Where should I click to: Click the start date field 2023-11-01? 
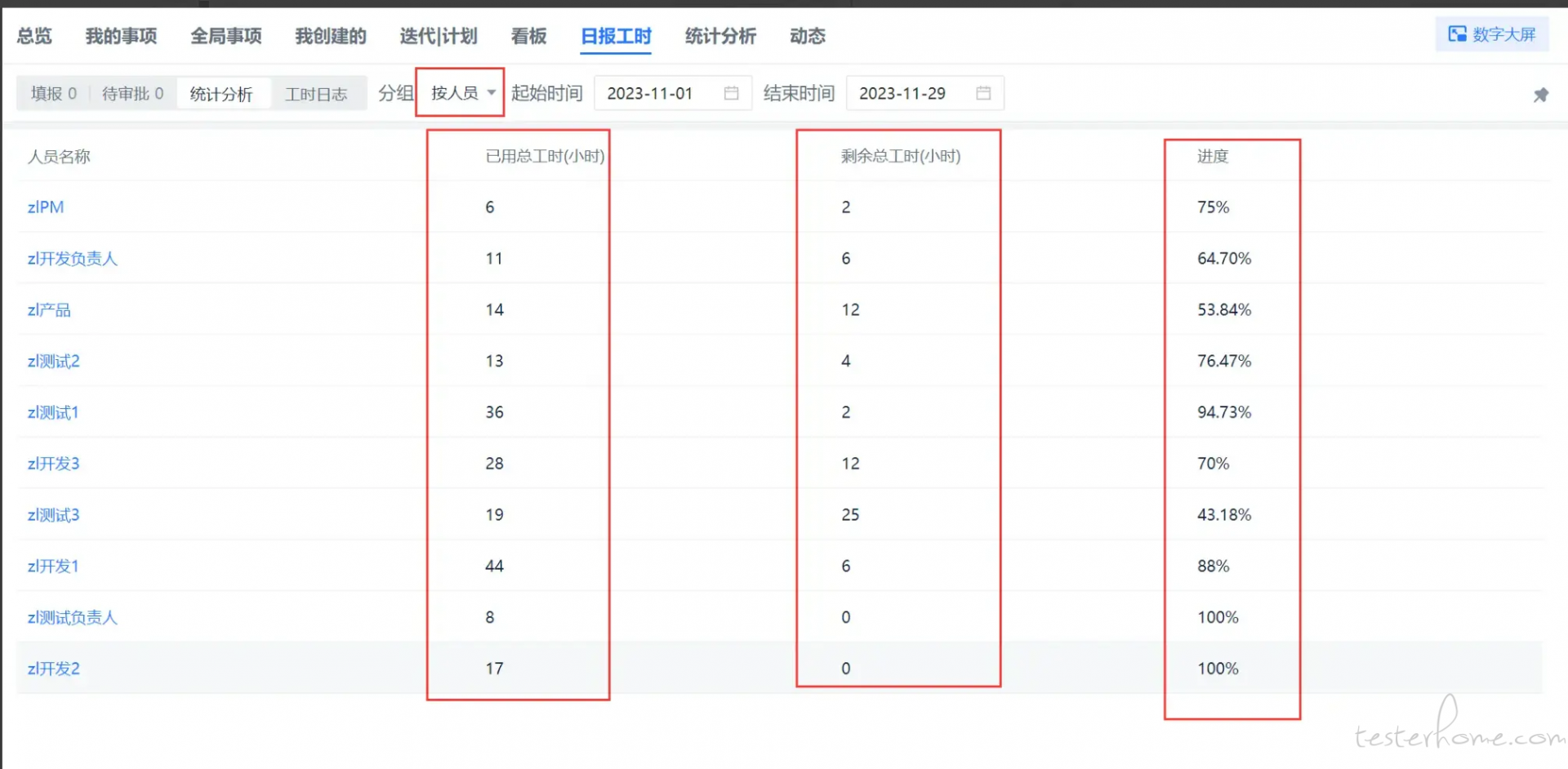point(673,93)
